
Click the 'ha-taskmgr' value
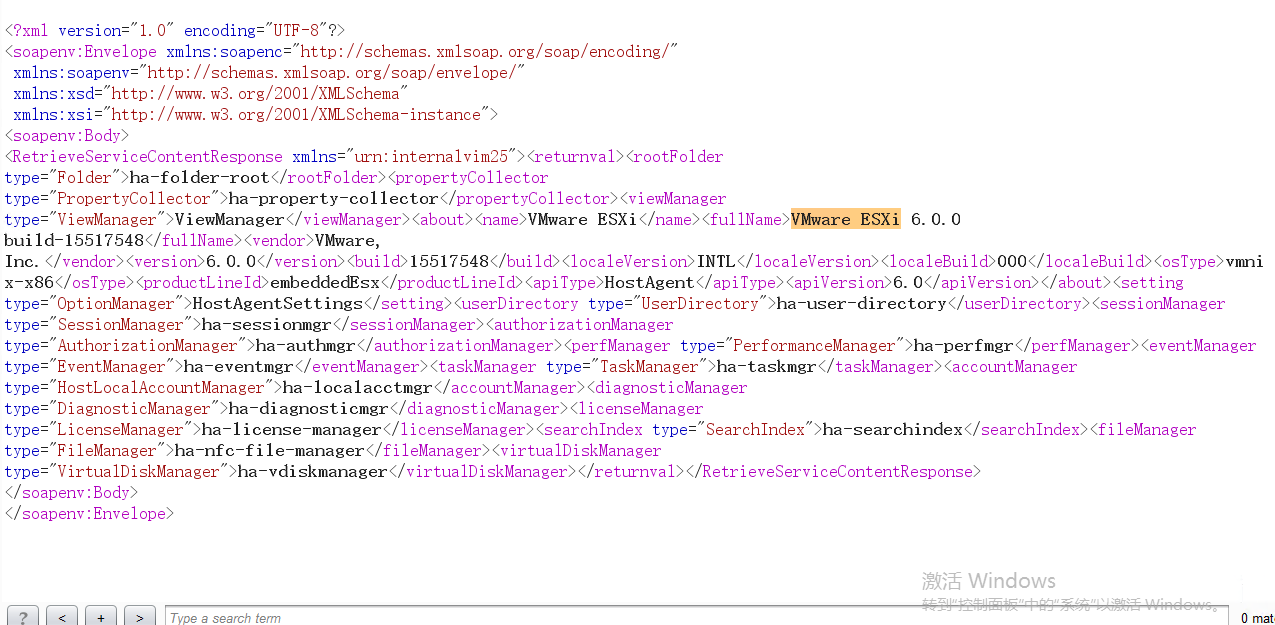point(767,366)
